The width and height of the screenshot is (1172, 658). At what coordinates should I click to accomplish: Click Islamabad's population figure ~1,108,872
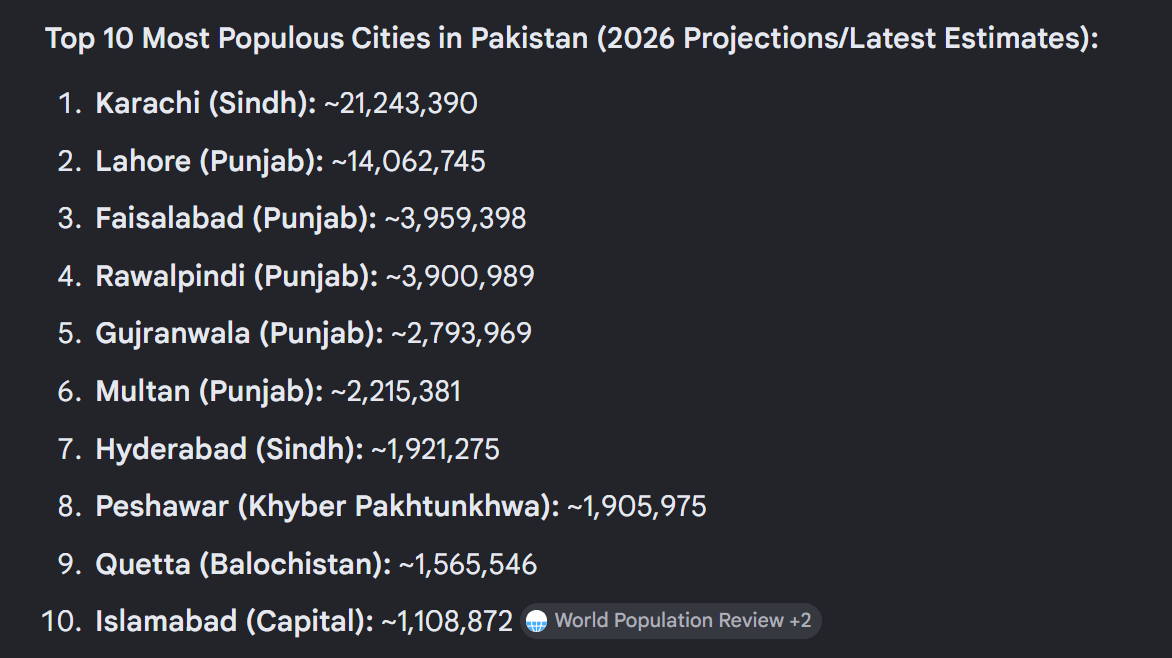[447, 621]
